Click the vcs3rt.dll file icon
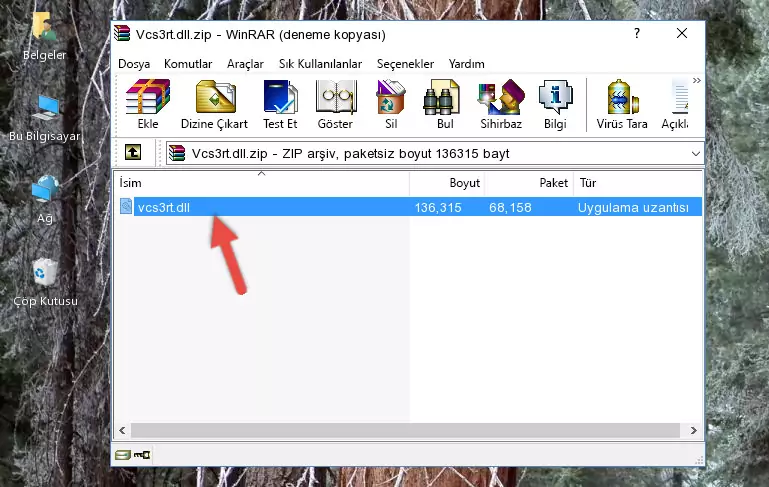Image resolution: width=769 pixels, height=487 pixels. pyautogui.click(x=126, y=206)
